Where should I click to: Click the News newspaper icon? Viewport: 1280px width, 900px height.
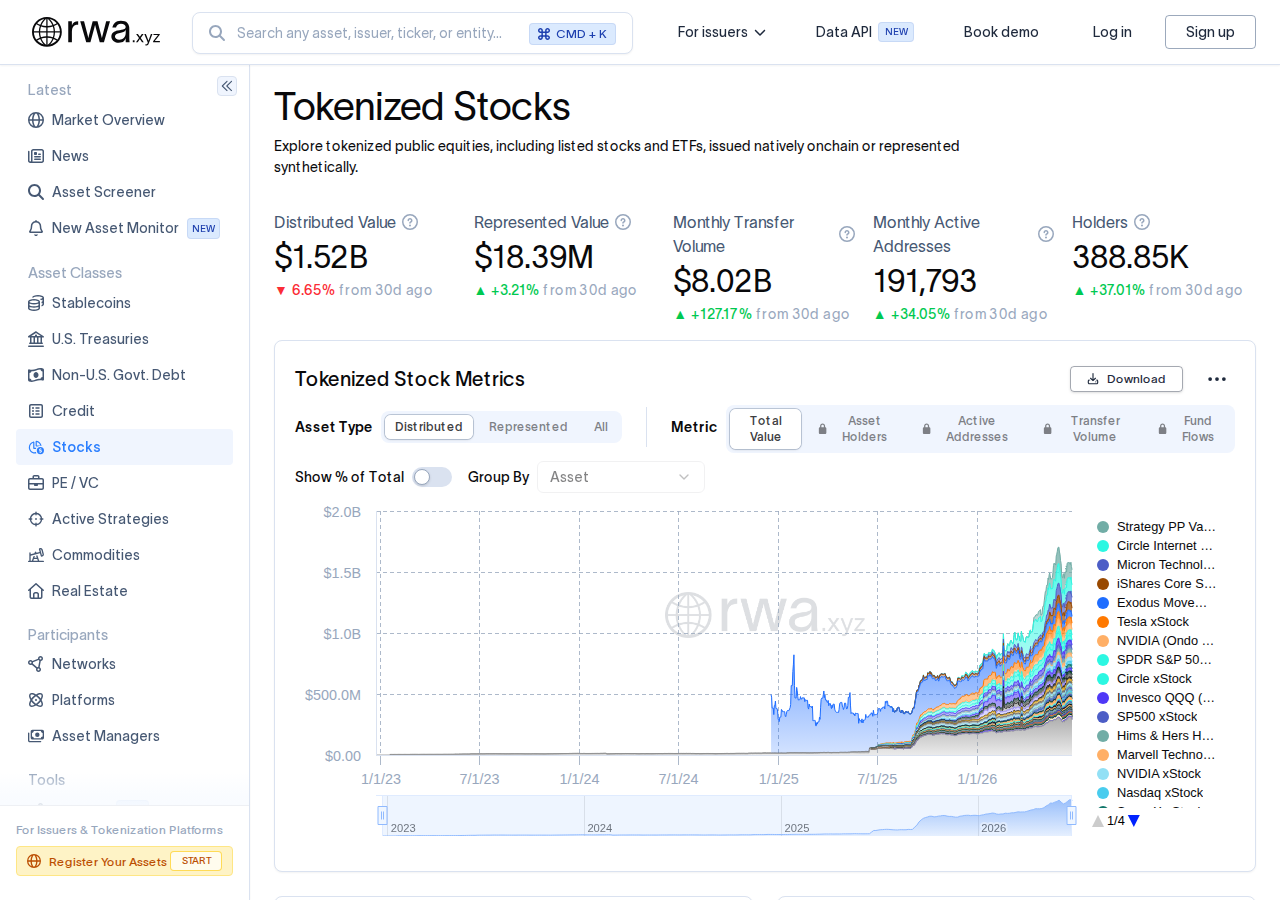tap(36, 156)
